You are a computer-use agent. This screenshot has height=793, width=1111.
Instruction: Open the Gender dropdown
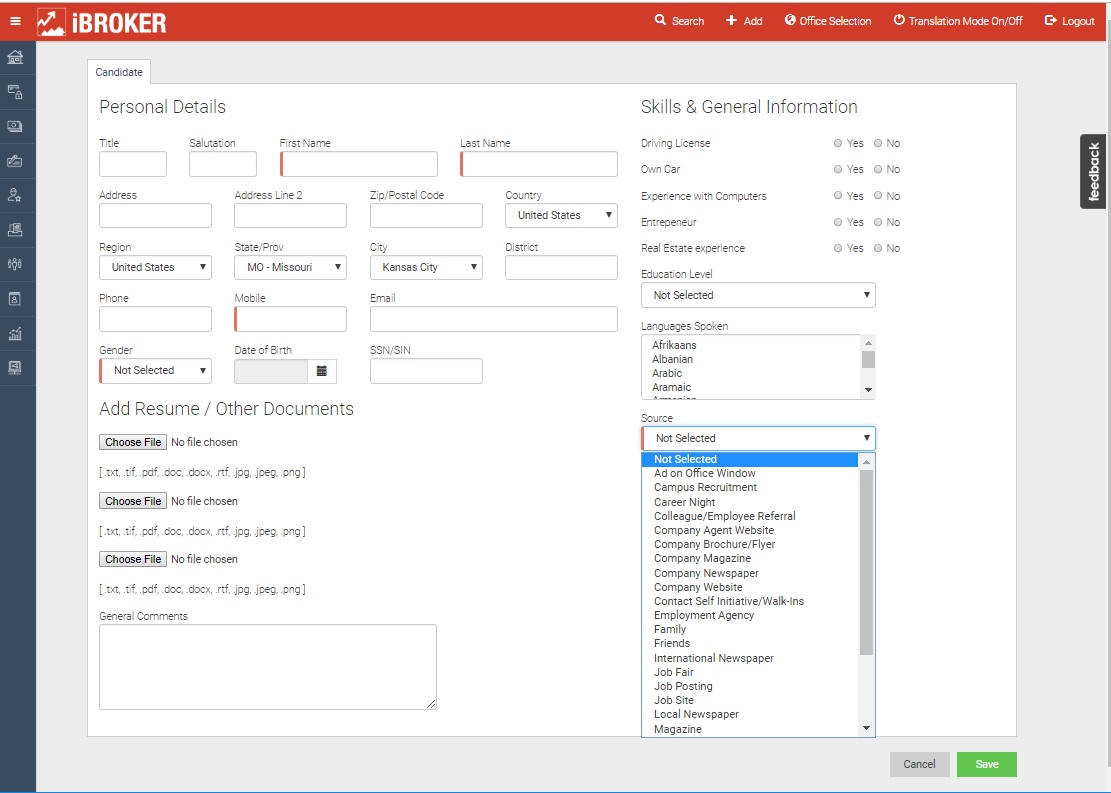(155, 371)
